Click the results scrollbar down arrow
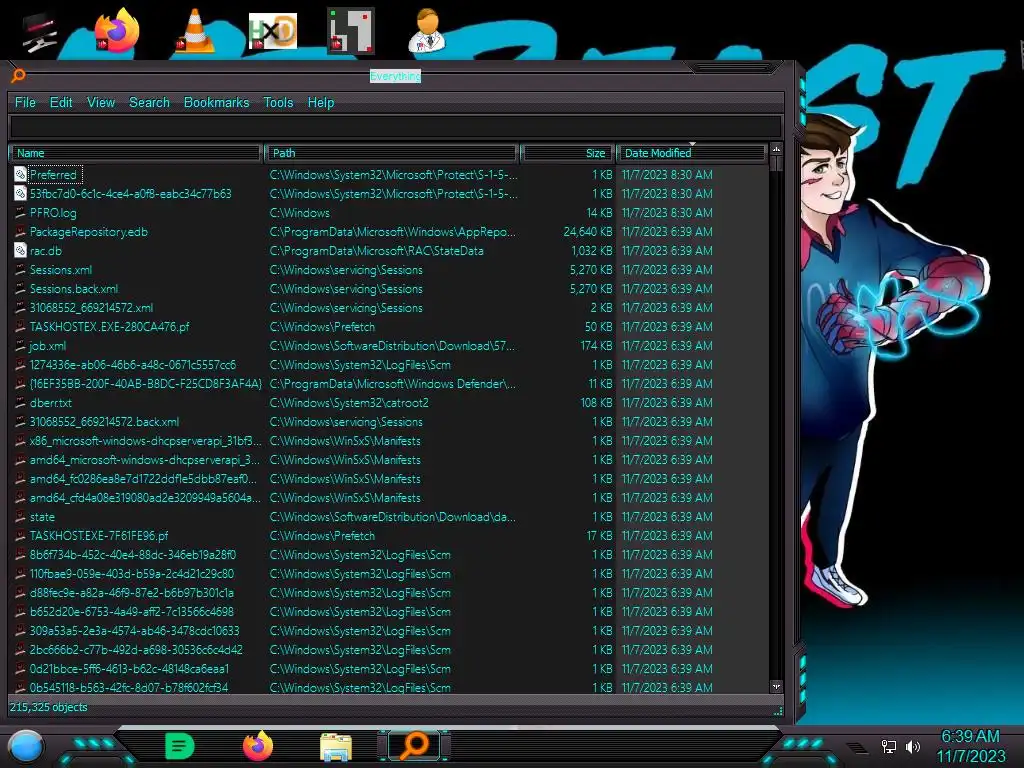Screen dimensions: 1024x768 (x=776, y=686)
